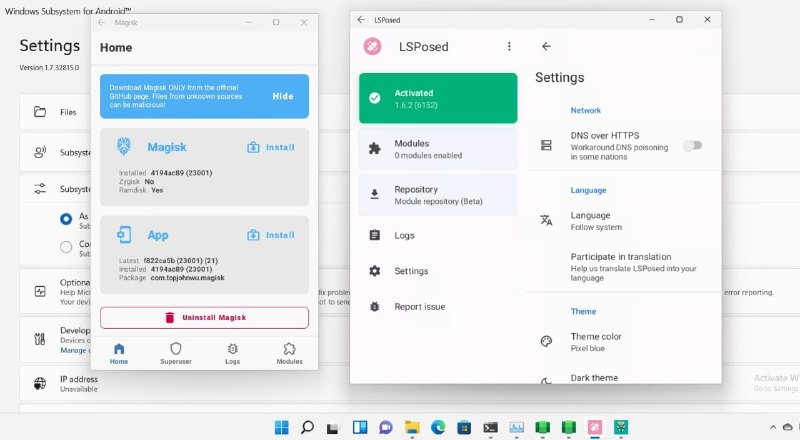Switch to the Superuser tab
Screen dimensions: 800x440
click(176, 353)
